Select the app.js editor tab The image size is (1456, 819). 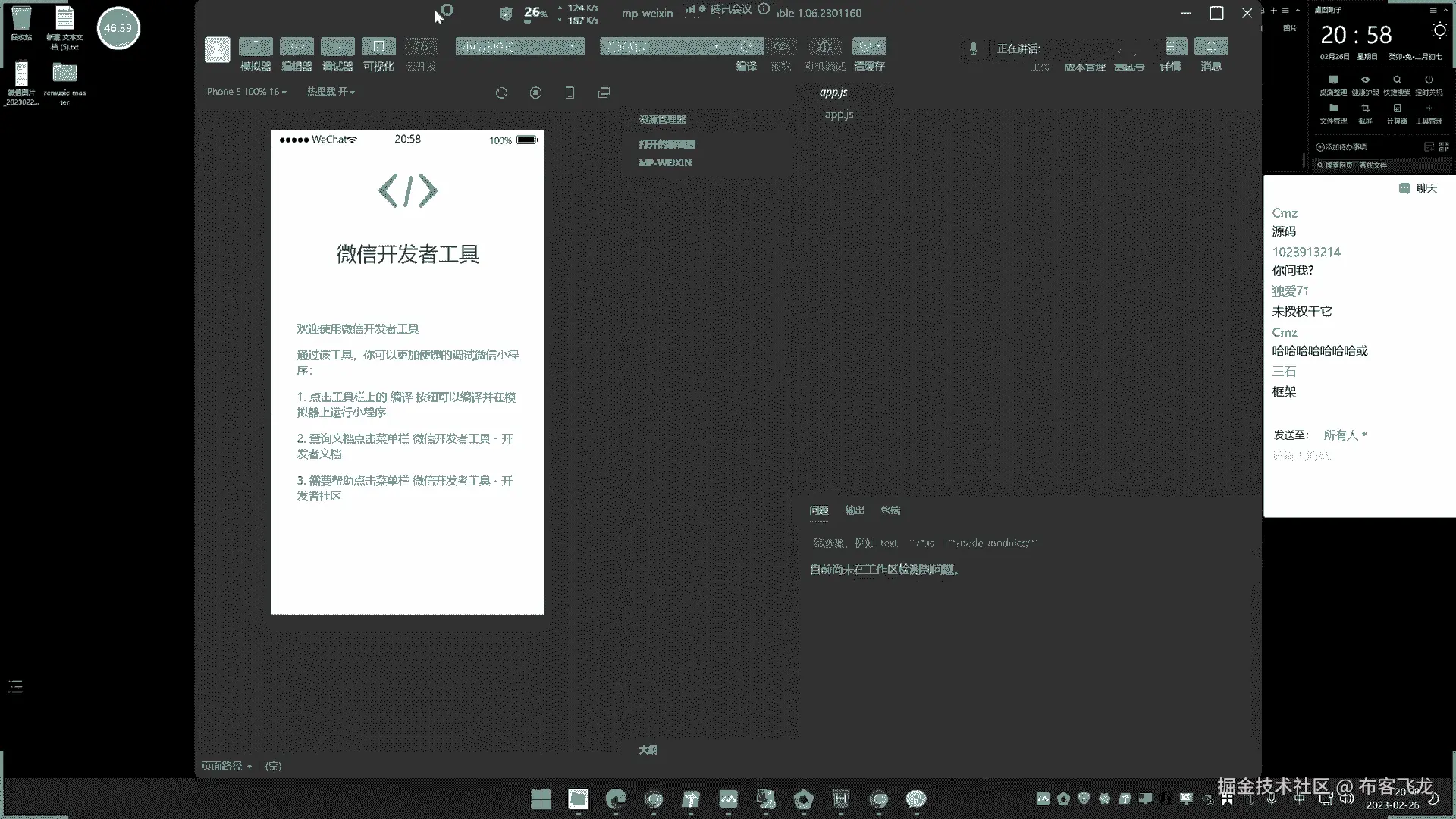[833, 93]
